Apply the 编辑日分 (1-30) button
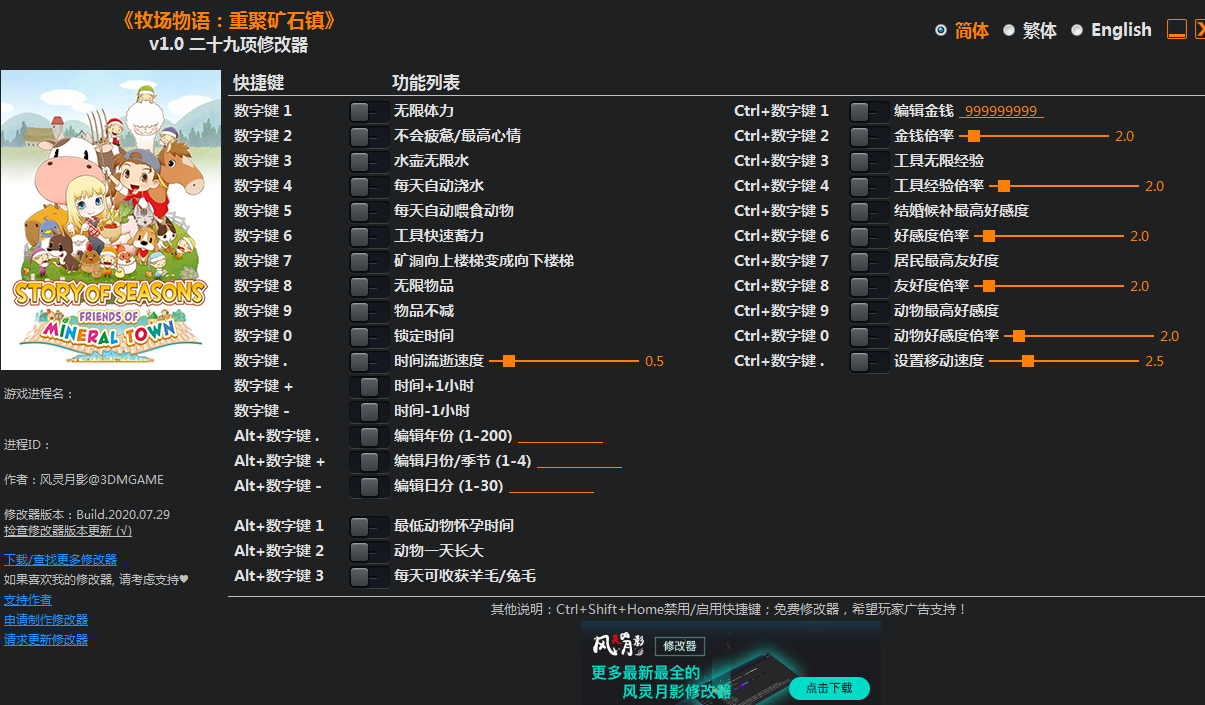 [369, 486]
